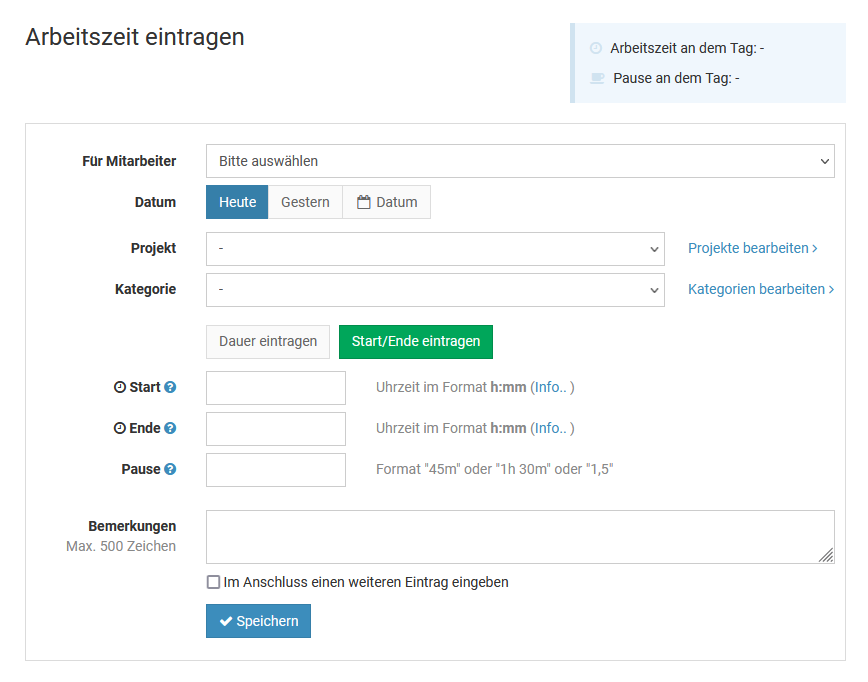
Task: Open the 'Für Mitarbeiter' dropdown
Action: 520,161
